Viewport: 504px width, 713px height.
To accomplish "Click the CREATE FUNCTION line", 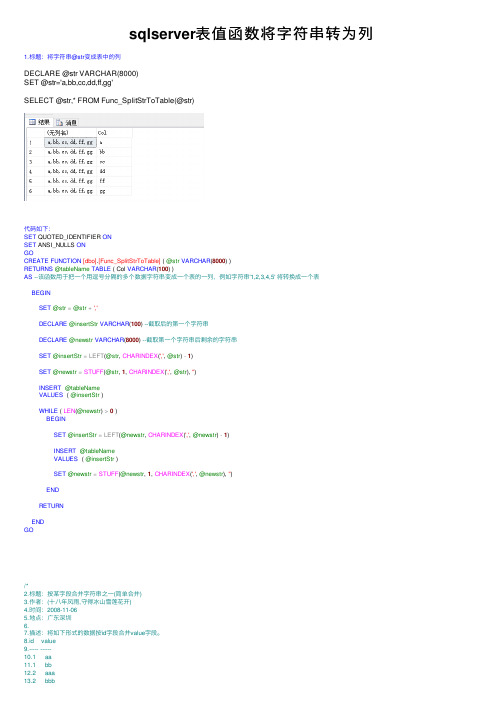I will 127,261.
